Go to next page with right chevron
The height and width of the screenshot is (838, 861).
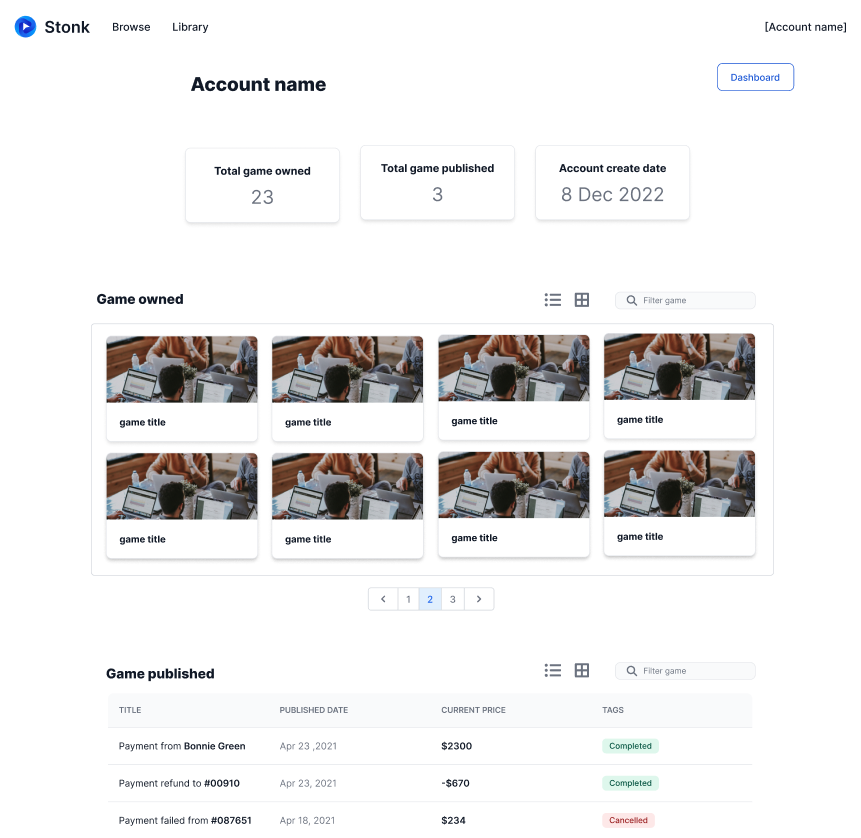479,599
